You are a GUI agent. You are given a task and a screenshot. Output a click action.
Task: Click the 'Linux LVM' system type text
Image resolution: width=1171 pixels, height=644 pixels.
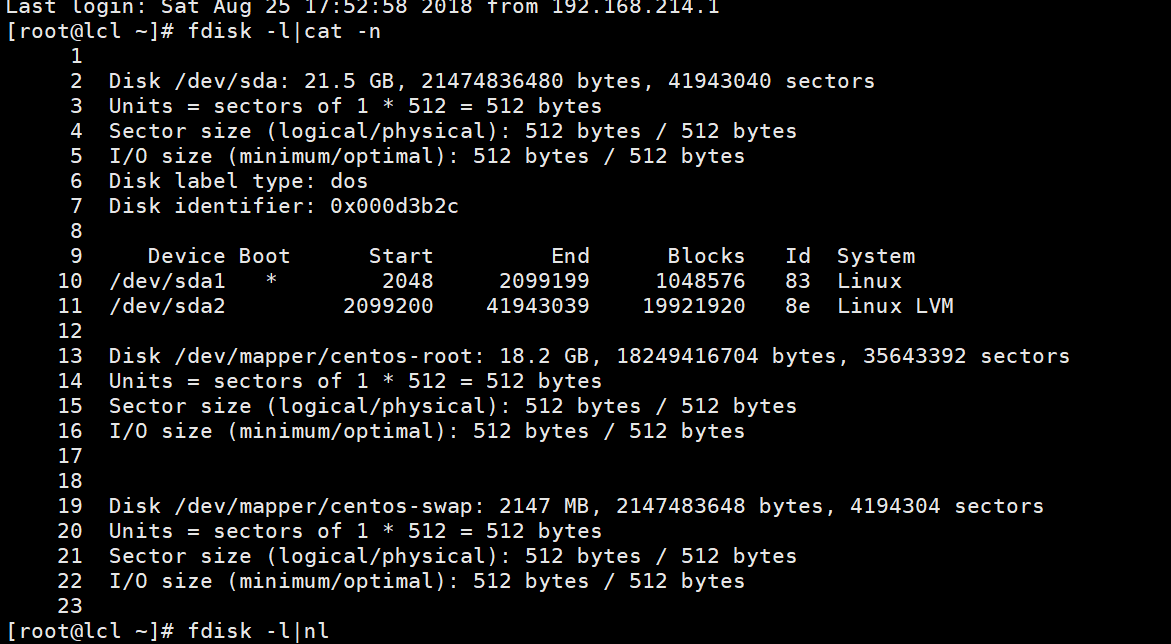[895, 306]
